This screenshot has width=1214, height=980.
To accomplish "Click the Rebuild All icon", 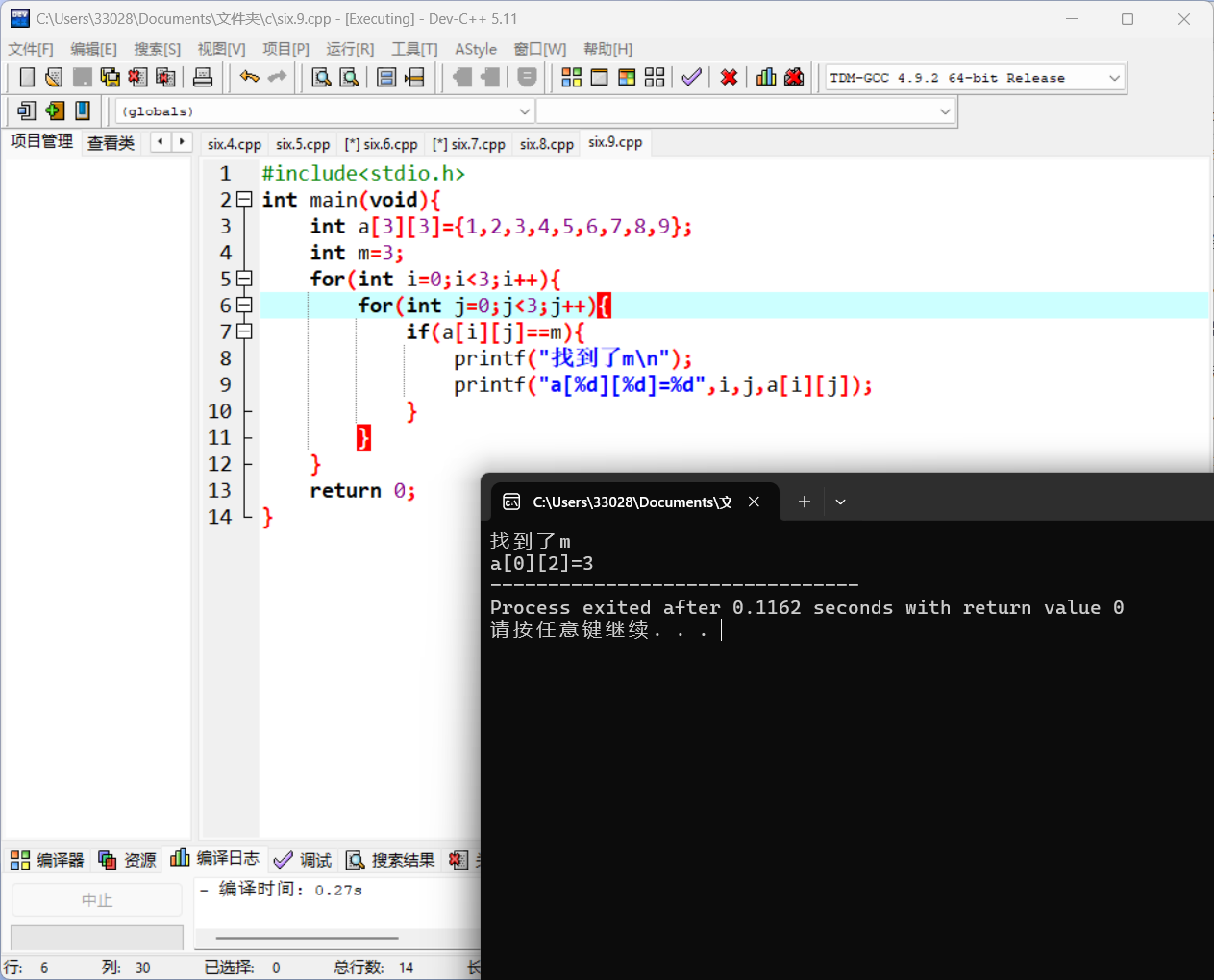I will 655,77.
